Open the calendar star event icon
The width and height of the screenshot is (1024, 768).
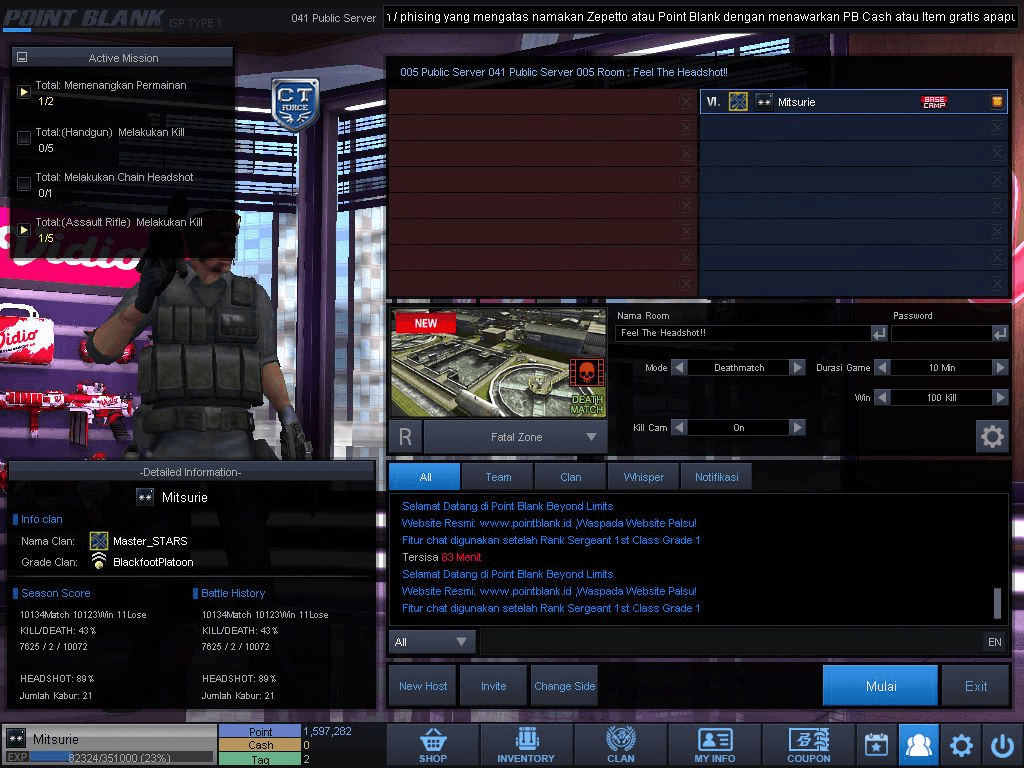click(x=876, y=744)
